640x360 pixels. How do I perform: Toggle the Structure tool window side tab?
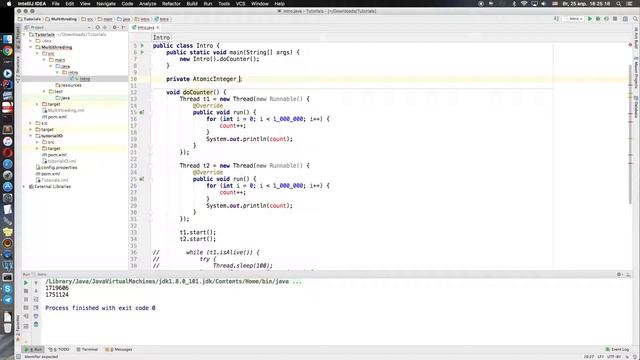click(18, 69)
